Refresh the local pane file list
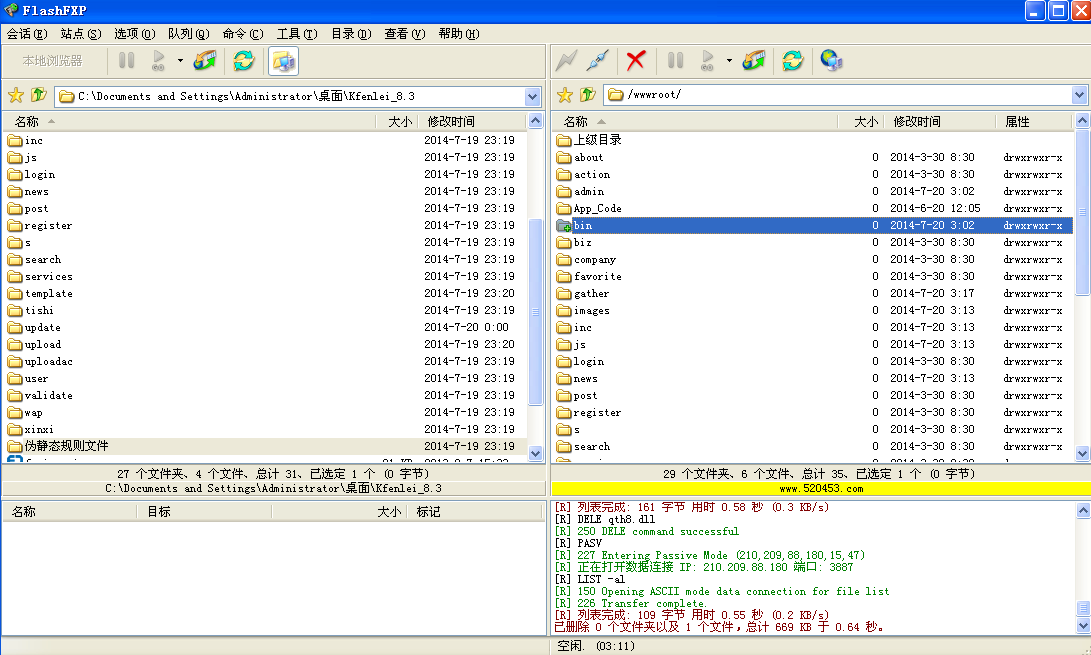 [243, 60]
